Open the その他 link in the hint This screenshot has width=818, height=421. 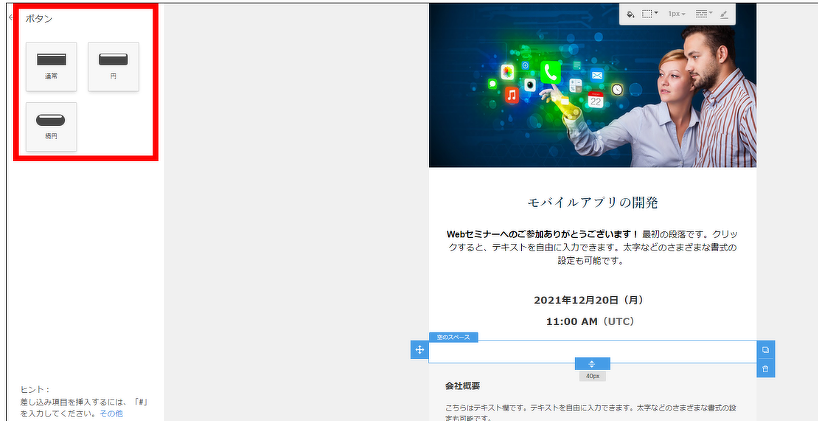coord(111,412)
